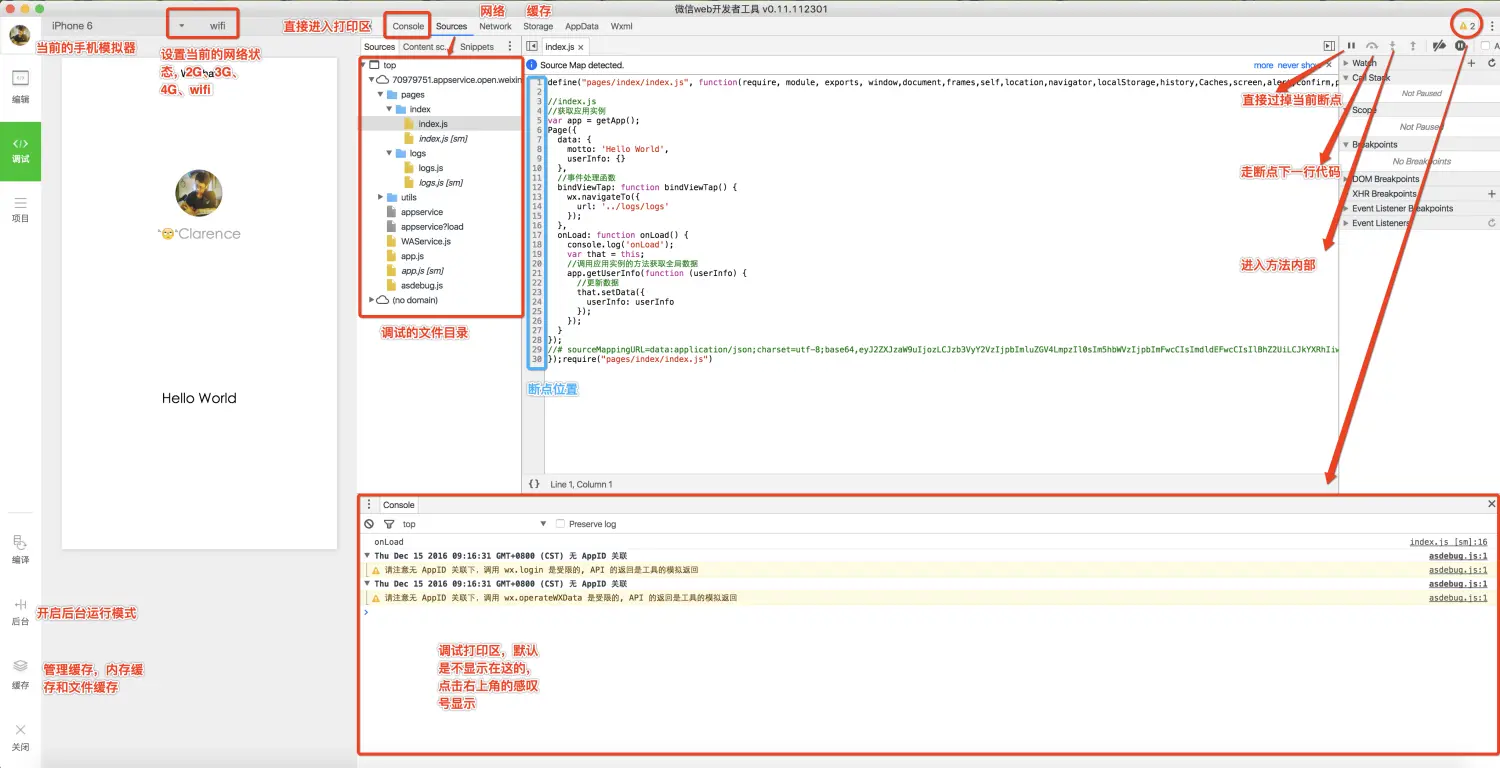Click the 'more' link in source map bar
Viewport: 1500px width, 768px height.
point(1264,65)
